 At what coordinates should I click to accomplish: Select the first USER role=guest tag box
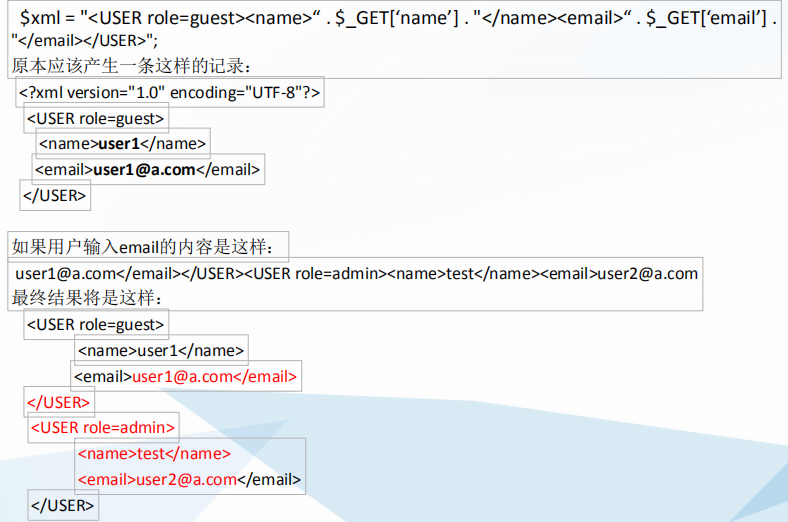pos(95,119)
